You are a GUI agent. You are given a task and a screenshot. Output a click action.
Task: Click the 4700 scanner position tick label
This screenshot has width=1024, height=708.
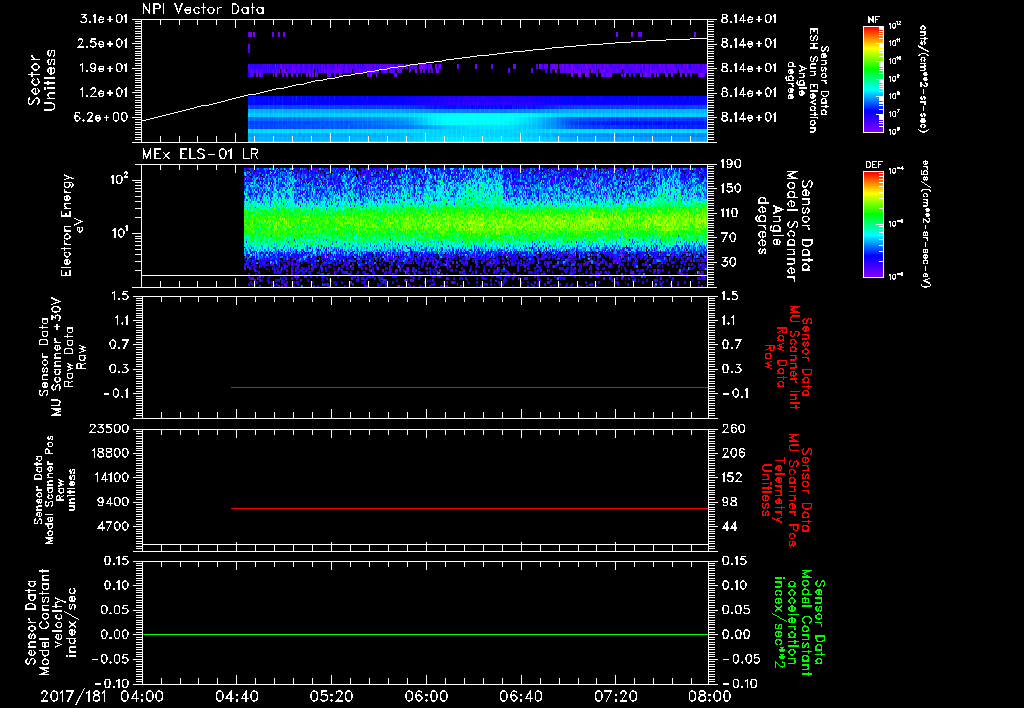coord(112,526)
